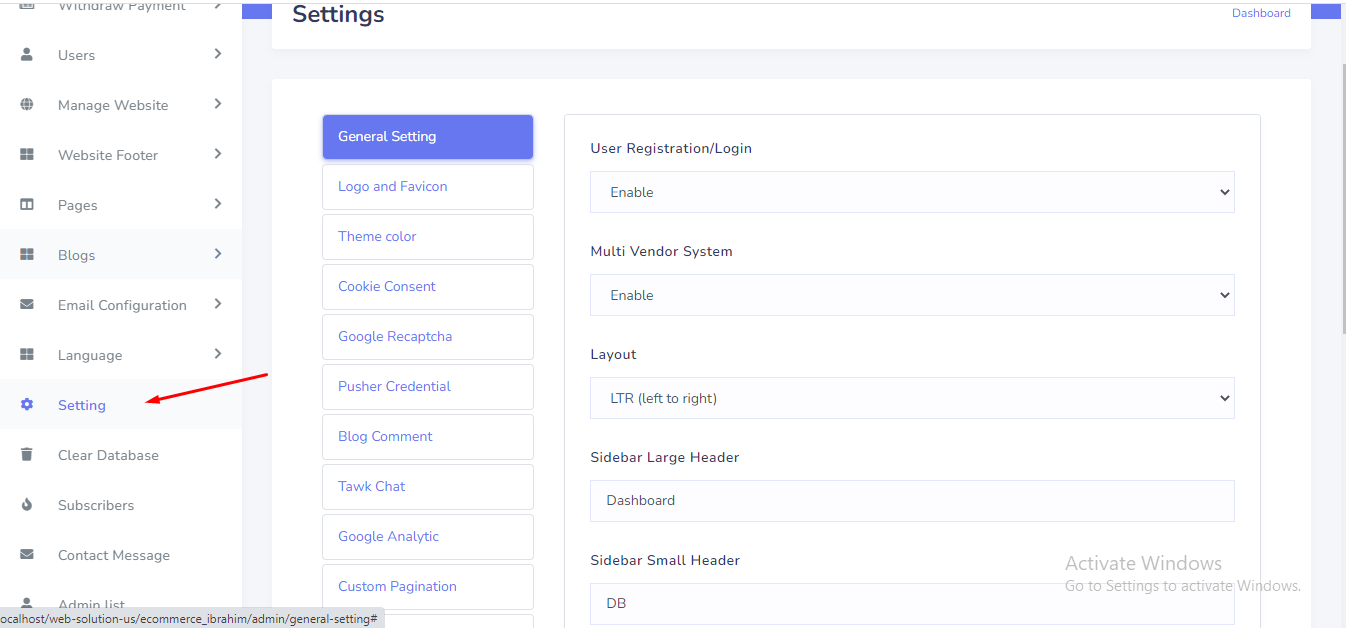Click the Clear Database trash icon
The height and width of the screenshot is (628, 1346).
click(x=27, y=455)
